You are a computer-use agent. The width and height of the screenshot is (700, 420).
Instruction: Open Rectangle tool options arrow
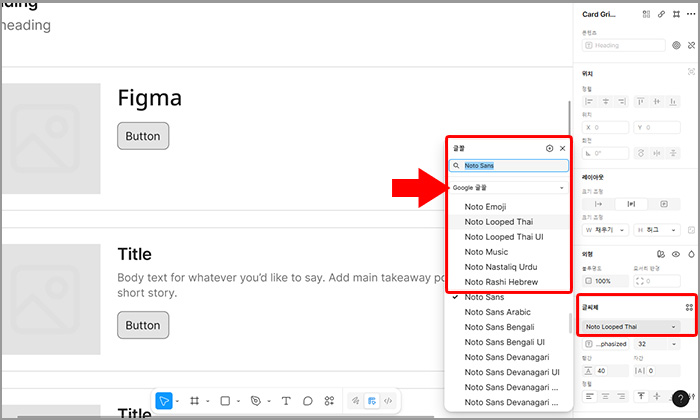238,401
